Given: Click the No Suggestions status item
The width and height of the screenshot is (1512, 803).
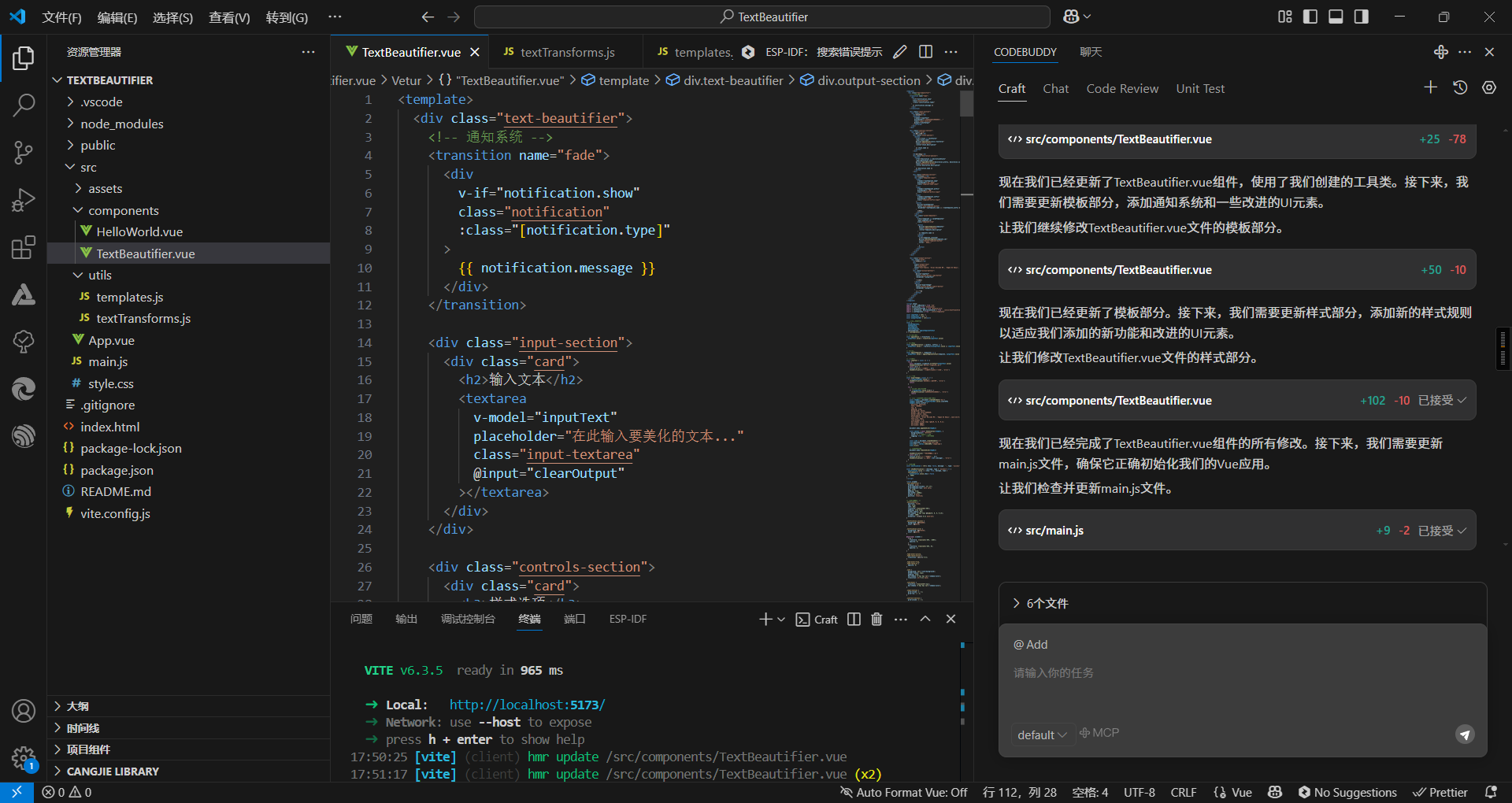Looking at the screenshot, I should (x=1347, y=792).
